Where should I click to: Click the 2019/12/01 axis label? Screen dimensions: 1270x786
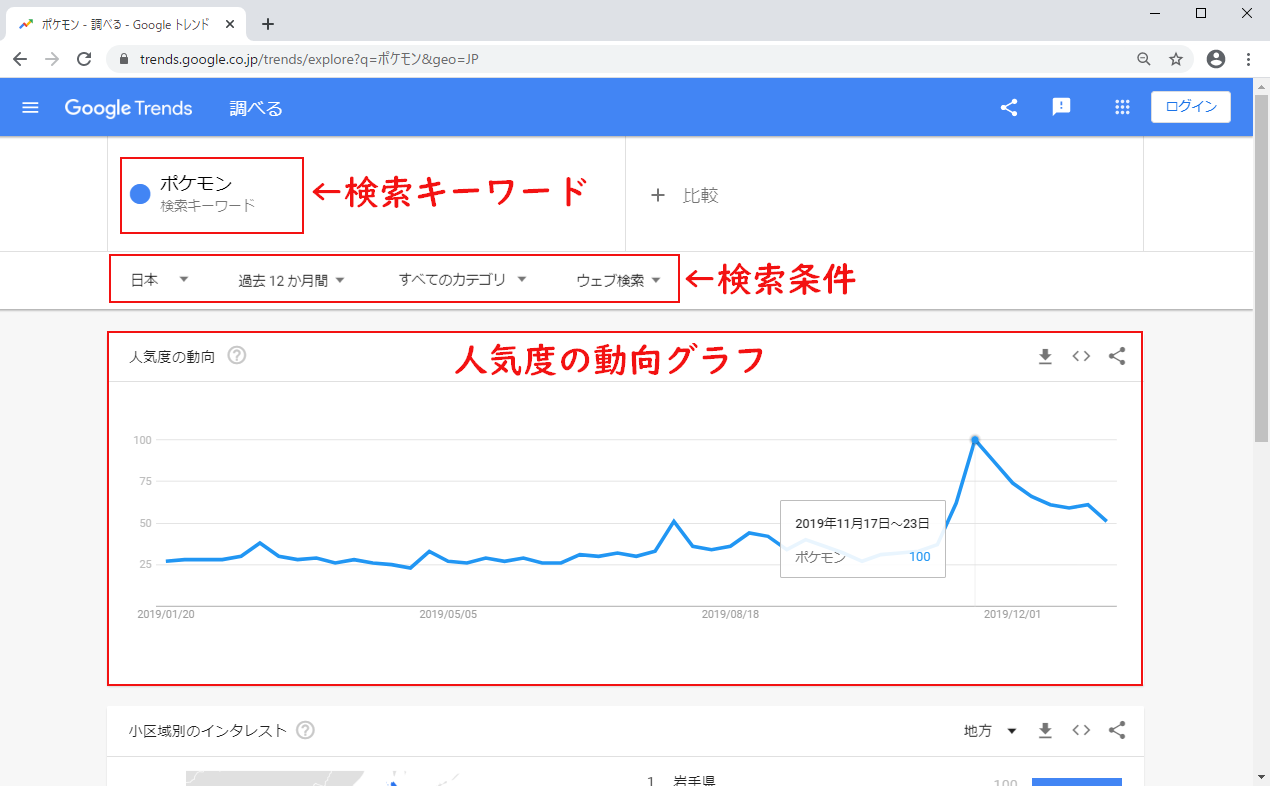point(1012,614)
